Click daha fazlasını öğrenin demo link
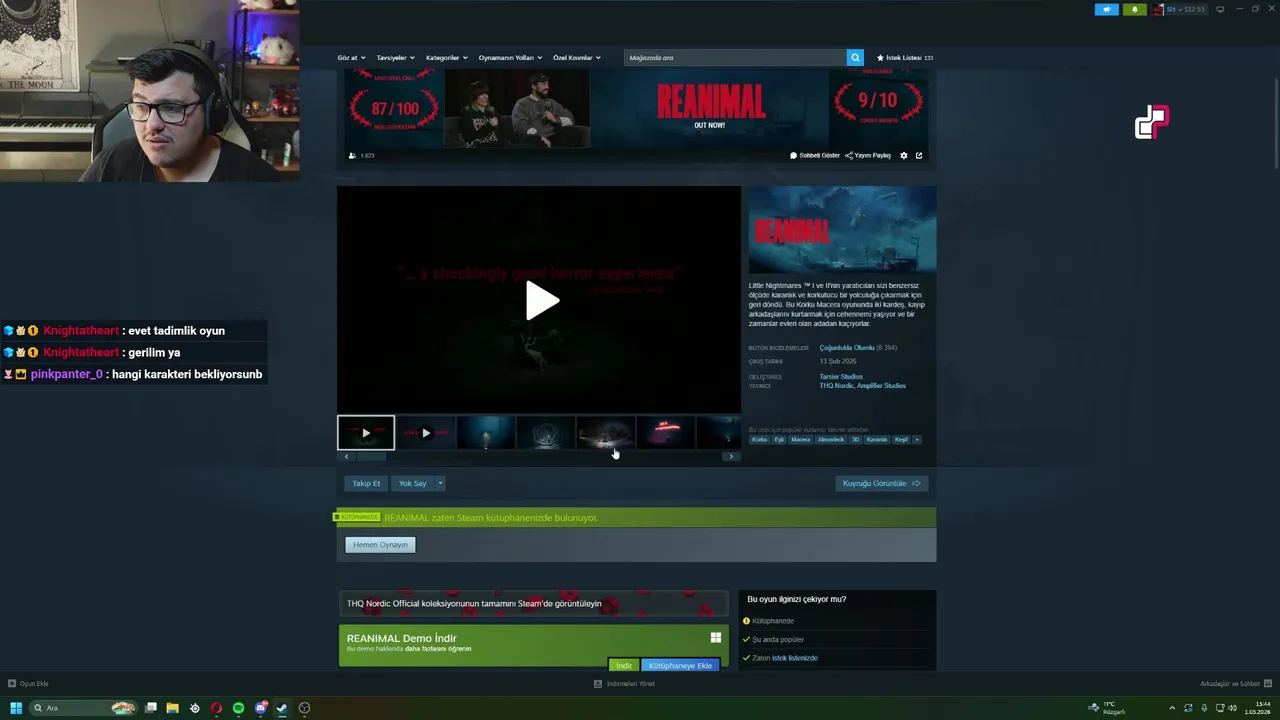This screenshot has width=1280, height=720. pos(438,648)
